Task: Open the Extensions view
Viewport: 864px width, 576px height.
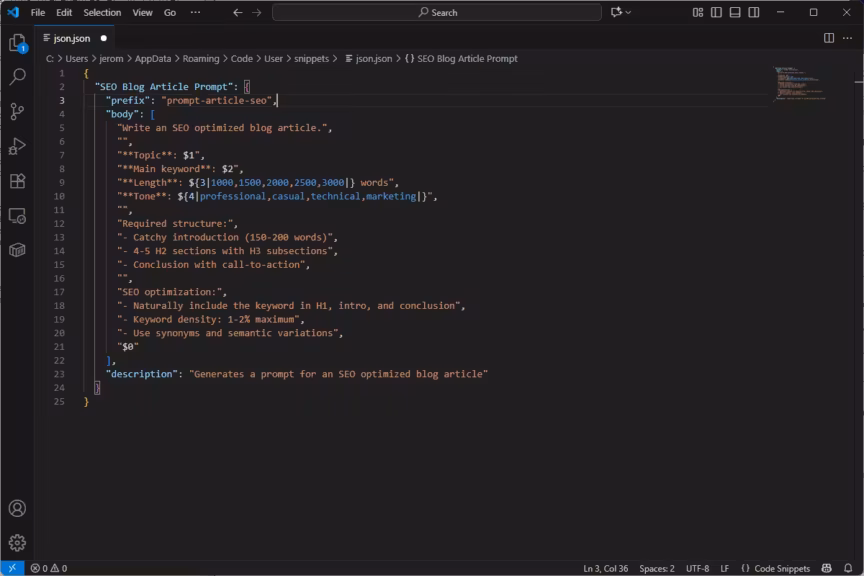Action: click(x=17, y=181)
